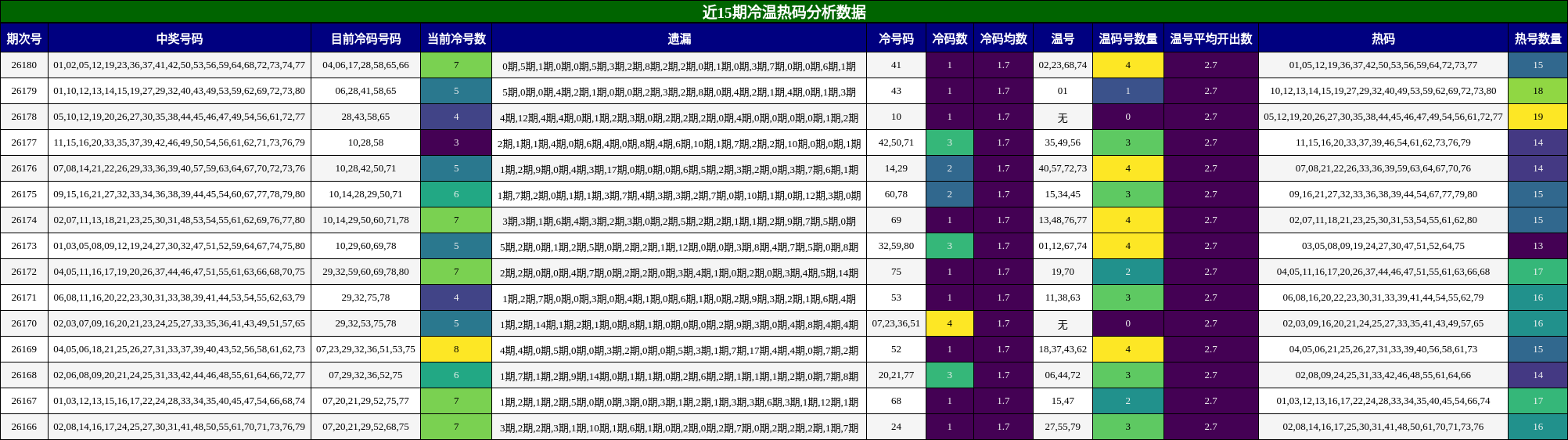Click hot numbers 11,15,16,20,33,37,39,46,54,61,62,73,76,79

tap(1383, 142)
